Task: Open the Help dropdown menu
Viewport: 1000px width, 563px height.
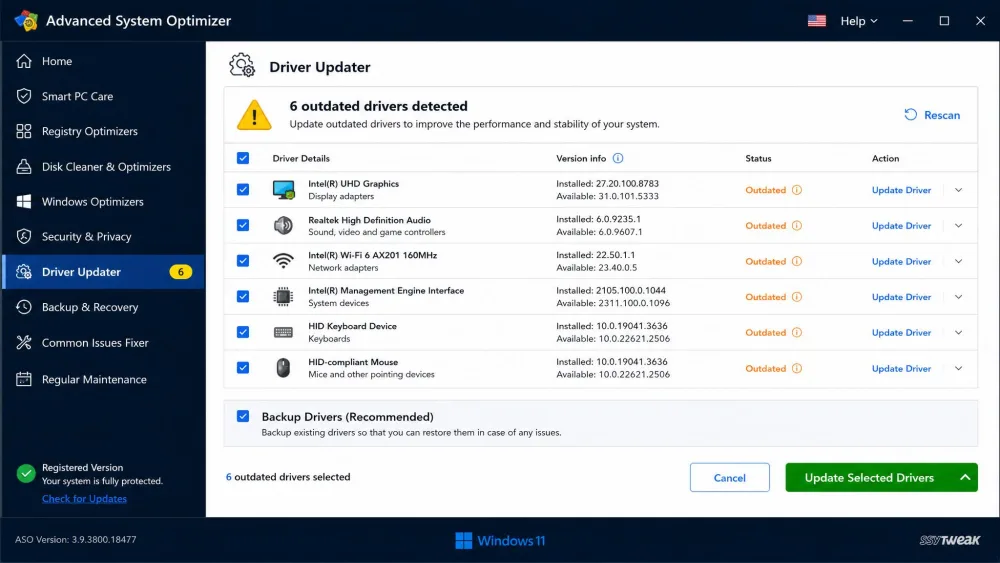Action: coord(858,21)
